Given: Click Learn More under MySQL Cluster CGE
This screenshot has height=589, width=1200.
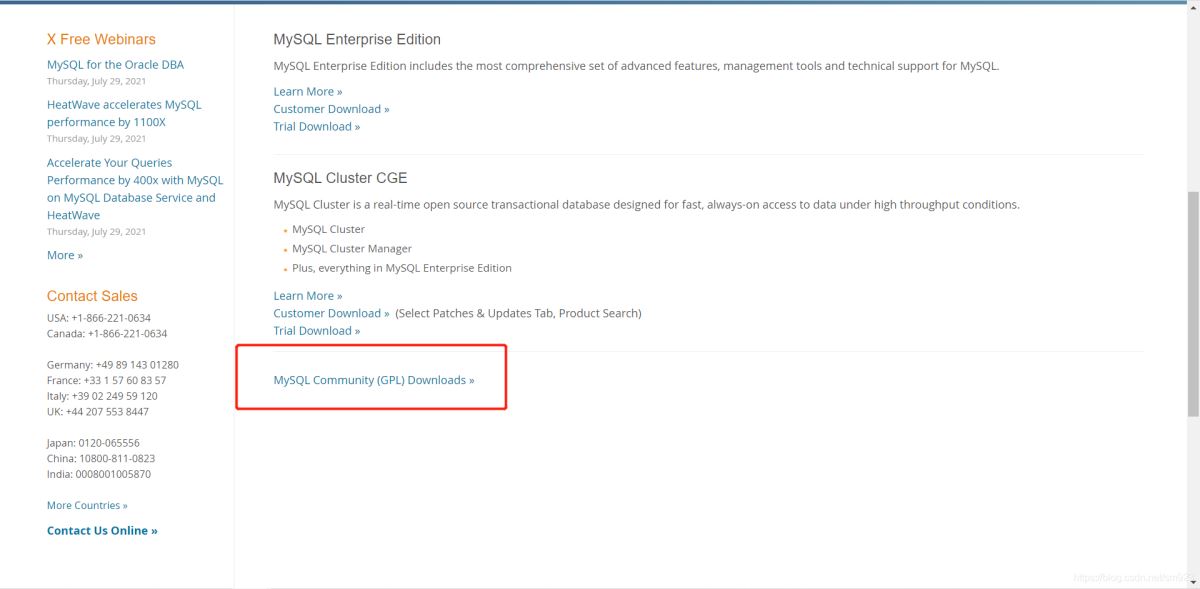Looking at the screenshot, I should coord(307,296).
